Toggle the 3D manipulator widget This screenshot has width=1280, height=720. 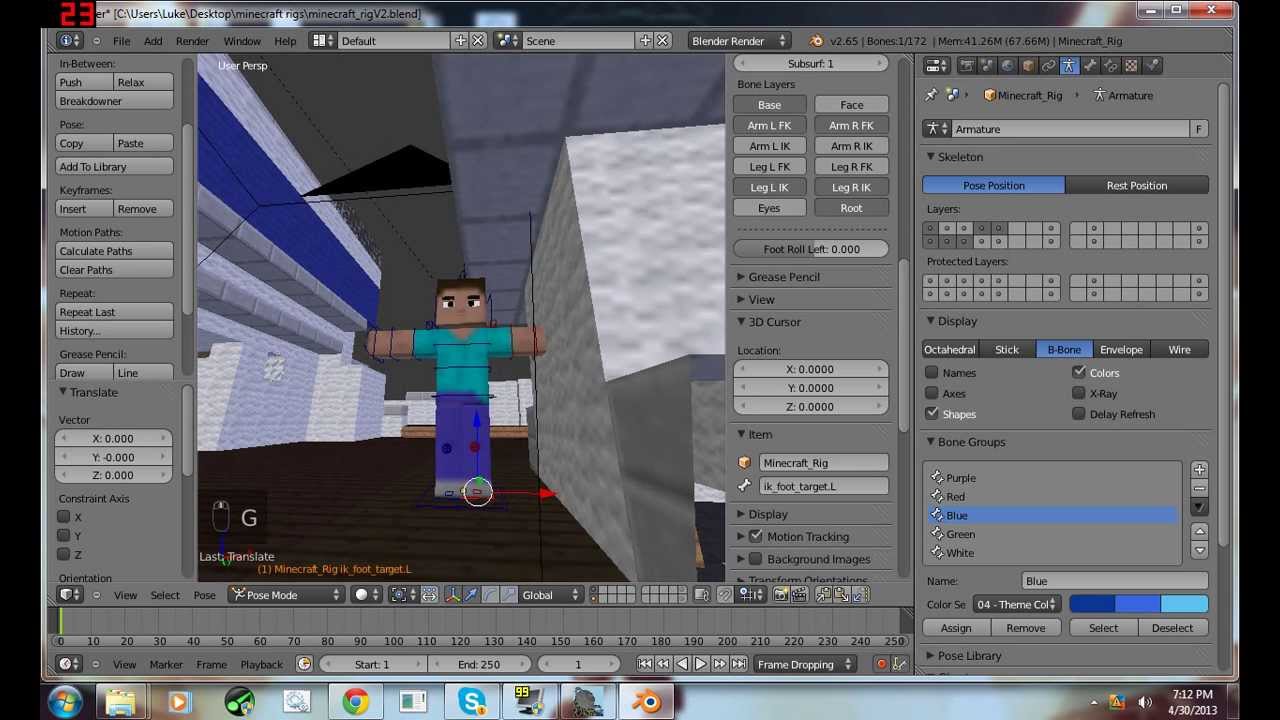pos(452,595)
